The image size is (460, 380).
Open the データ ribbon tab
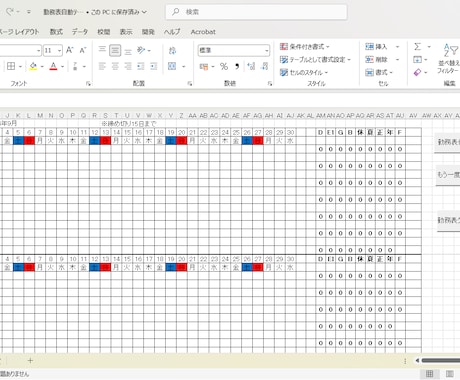[x=80, y=32]
